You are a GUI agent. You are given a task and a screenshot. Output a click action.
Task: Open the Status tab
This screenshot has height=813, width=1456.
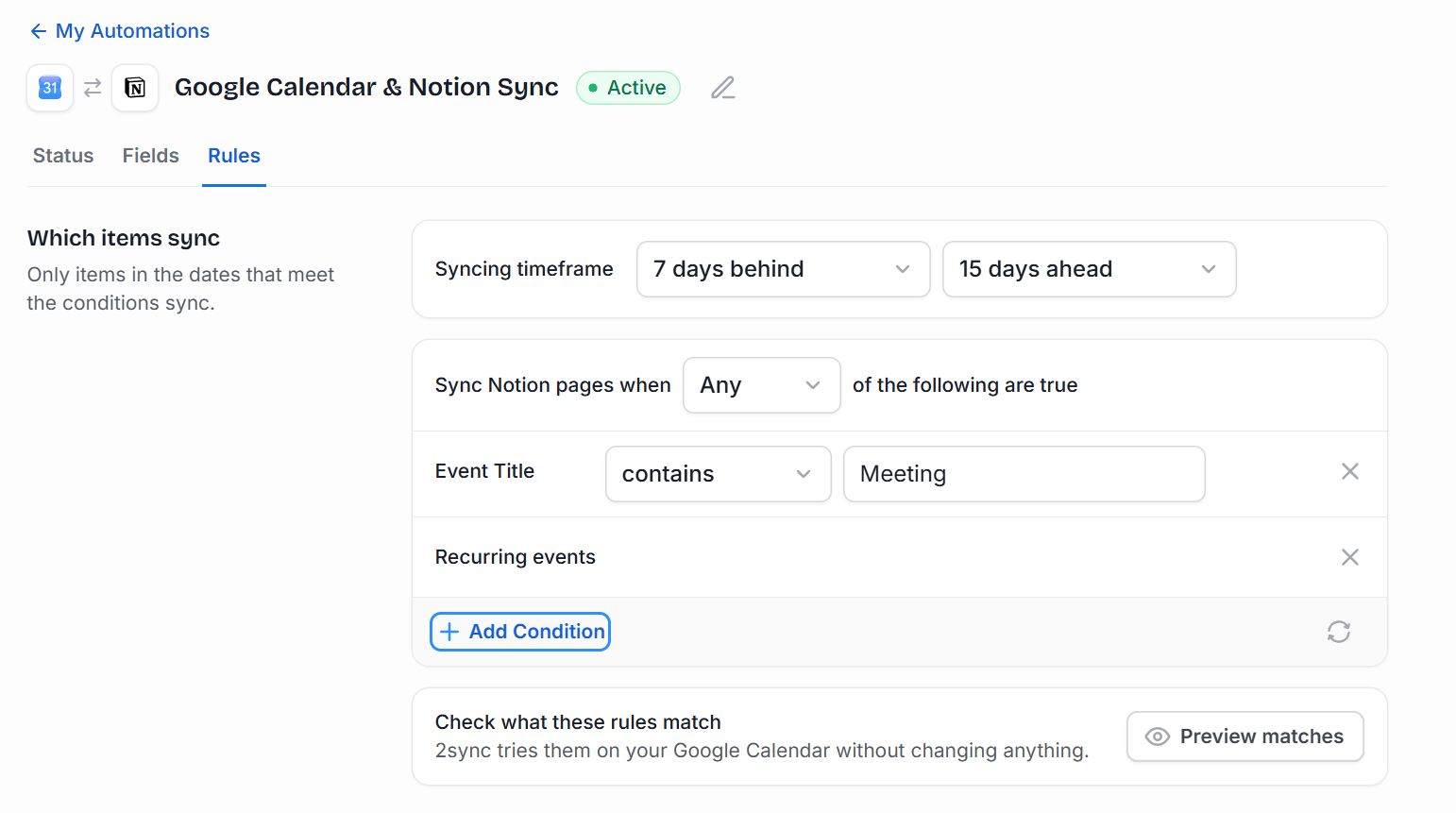coord(63,156)
